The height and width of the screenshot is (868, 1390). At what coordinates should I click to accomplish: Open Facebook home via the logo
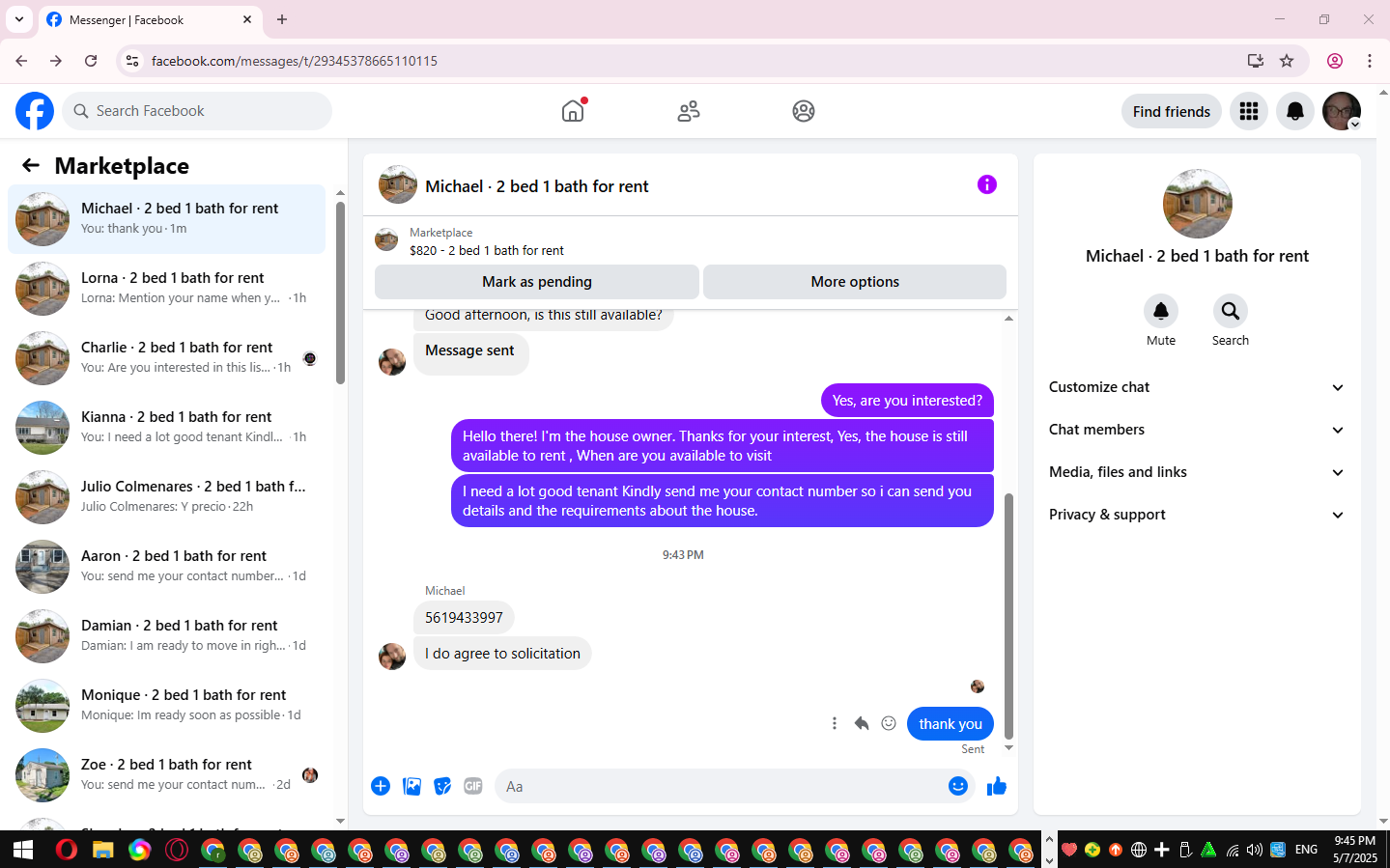(35, 111)
